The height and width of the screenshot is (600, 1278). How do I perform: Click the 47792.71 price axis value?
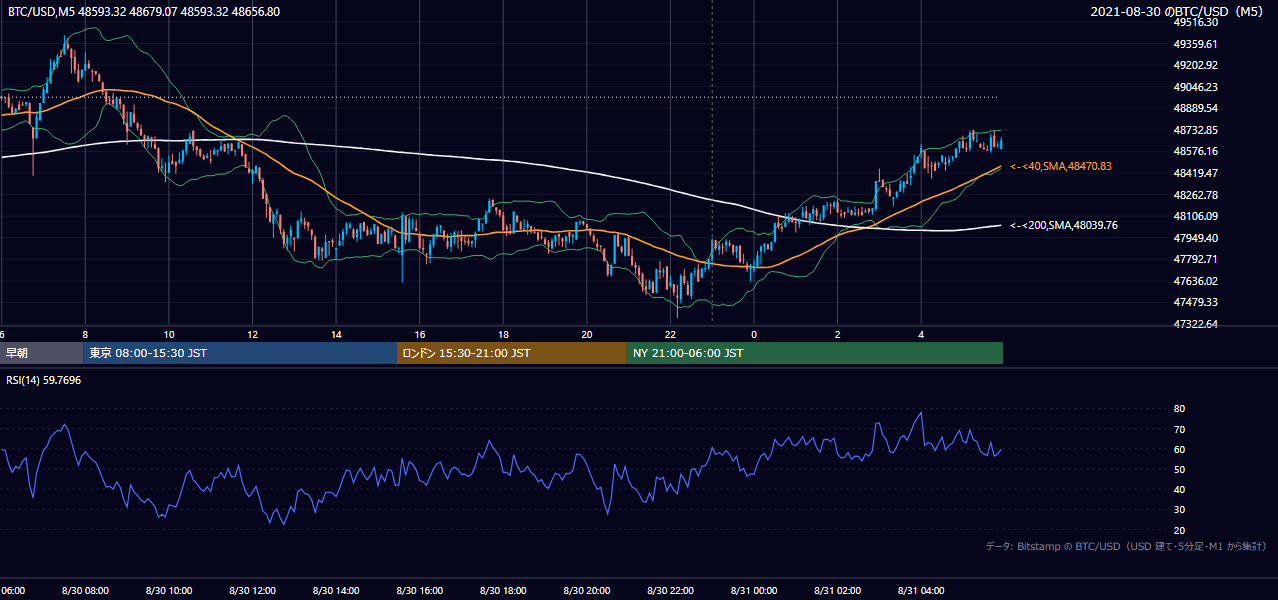tap(1195, 259)
